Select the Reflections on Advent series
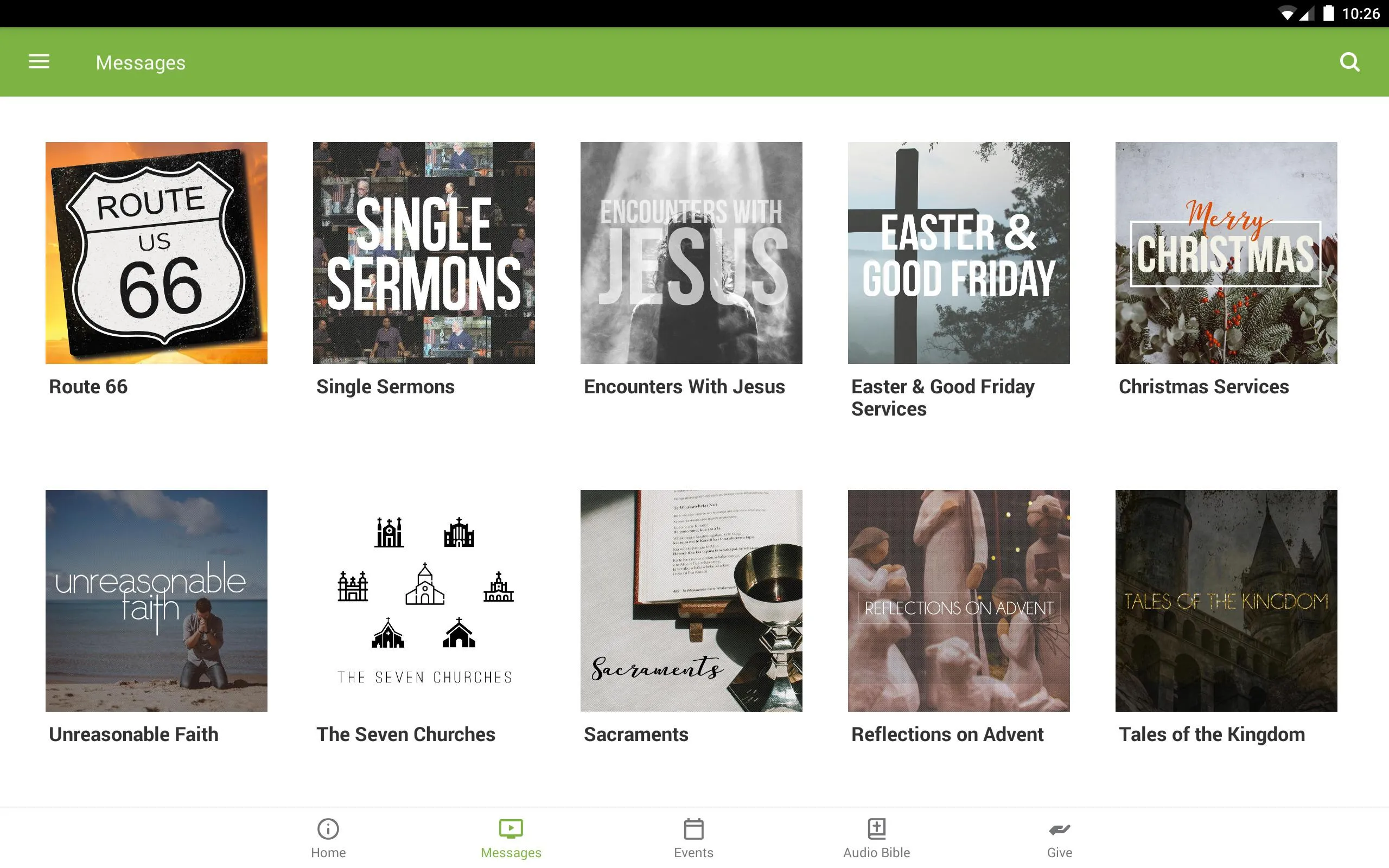 [x=959, y=601]
